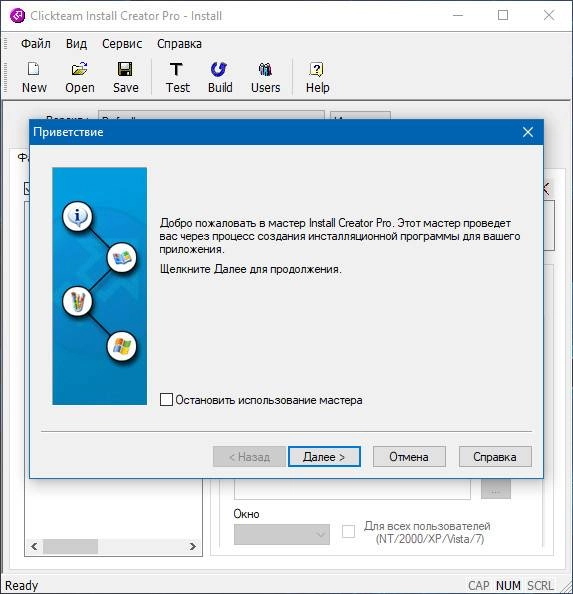Click the SCRL indicator in status bar
573x594 pixels.
pyautogui.click(x=540, y=585)
